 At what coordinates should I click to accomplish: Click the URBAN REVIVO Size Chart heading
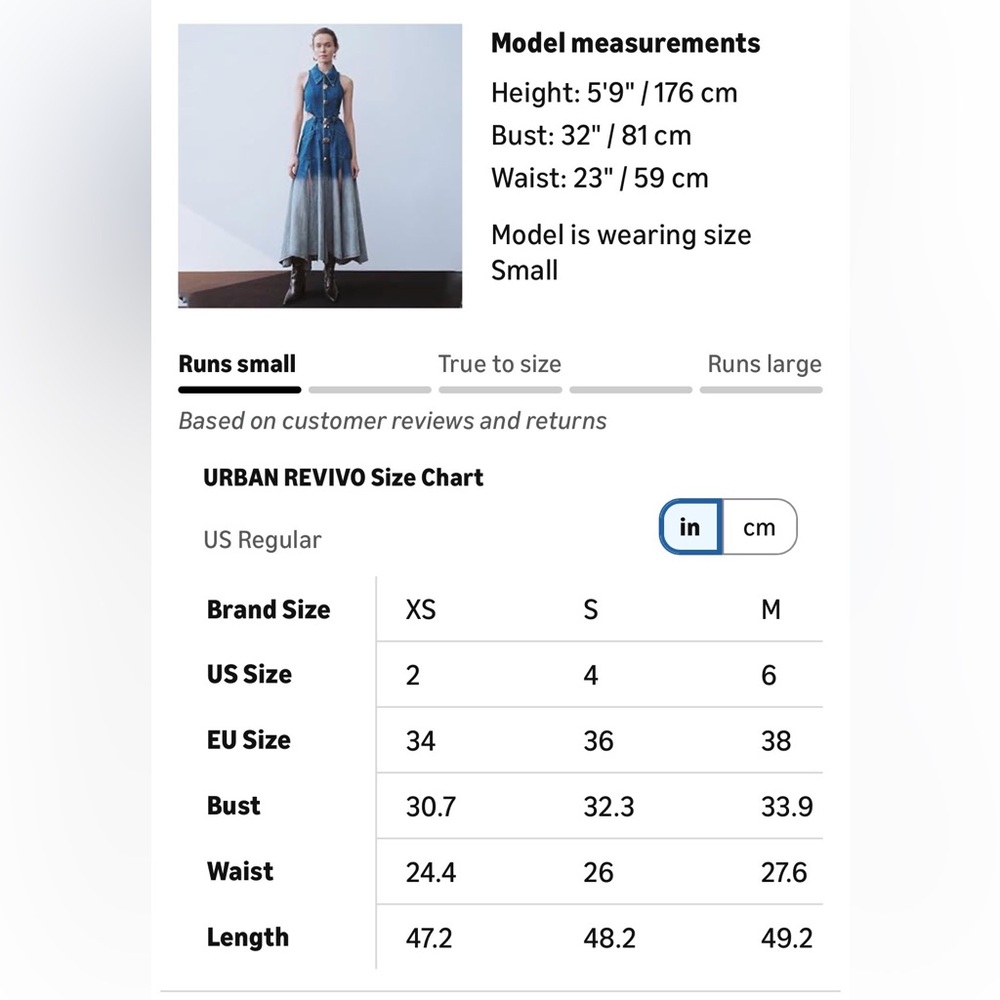pos(343,477)
